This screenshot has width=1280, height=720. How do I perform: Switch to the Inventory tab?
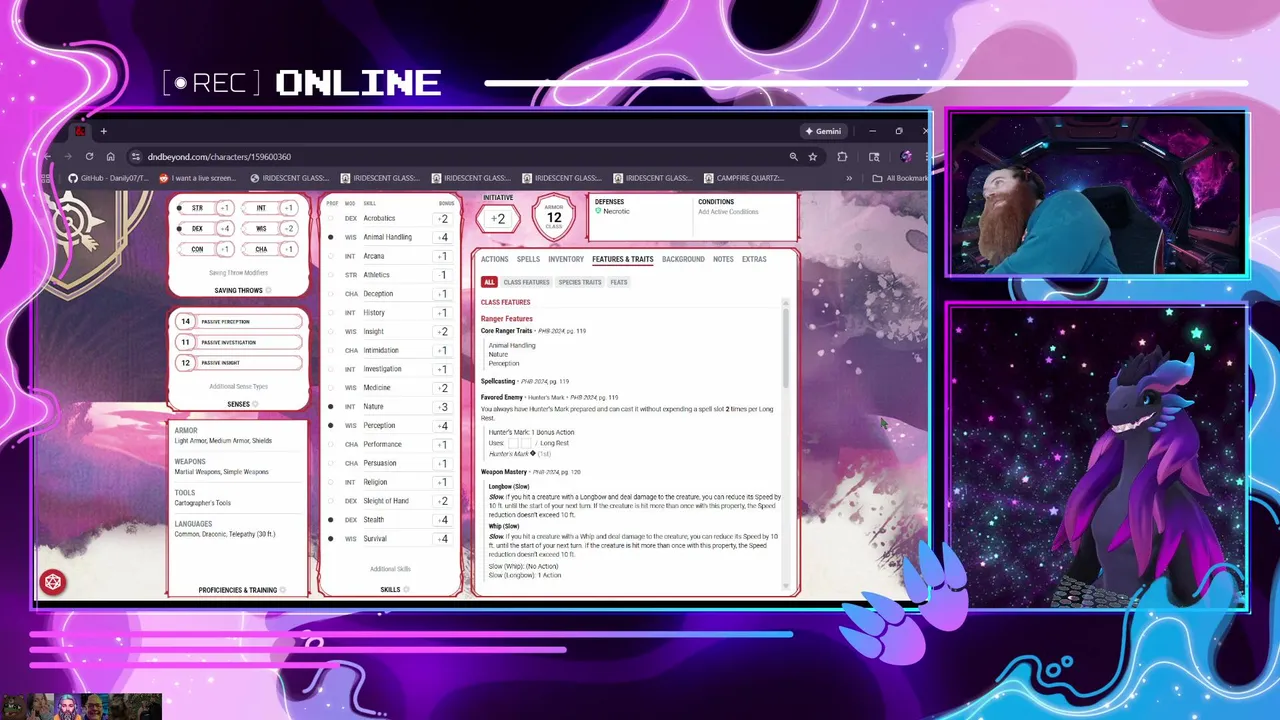point(566,259)
